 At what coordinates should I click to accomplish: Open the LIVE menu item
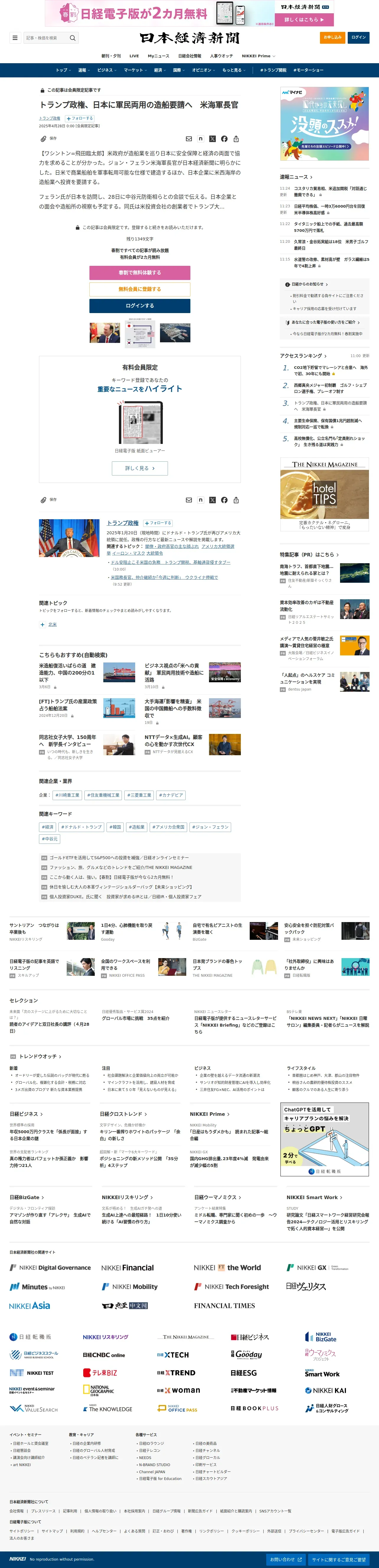[134, 56]
